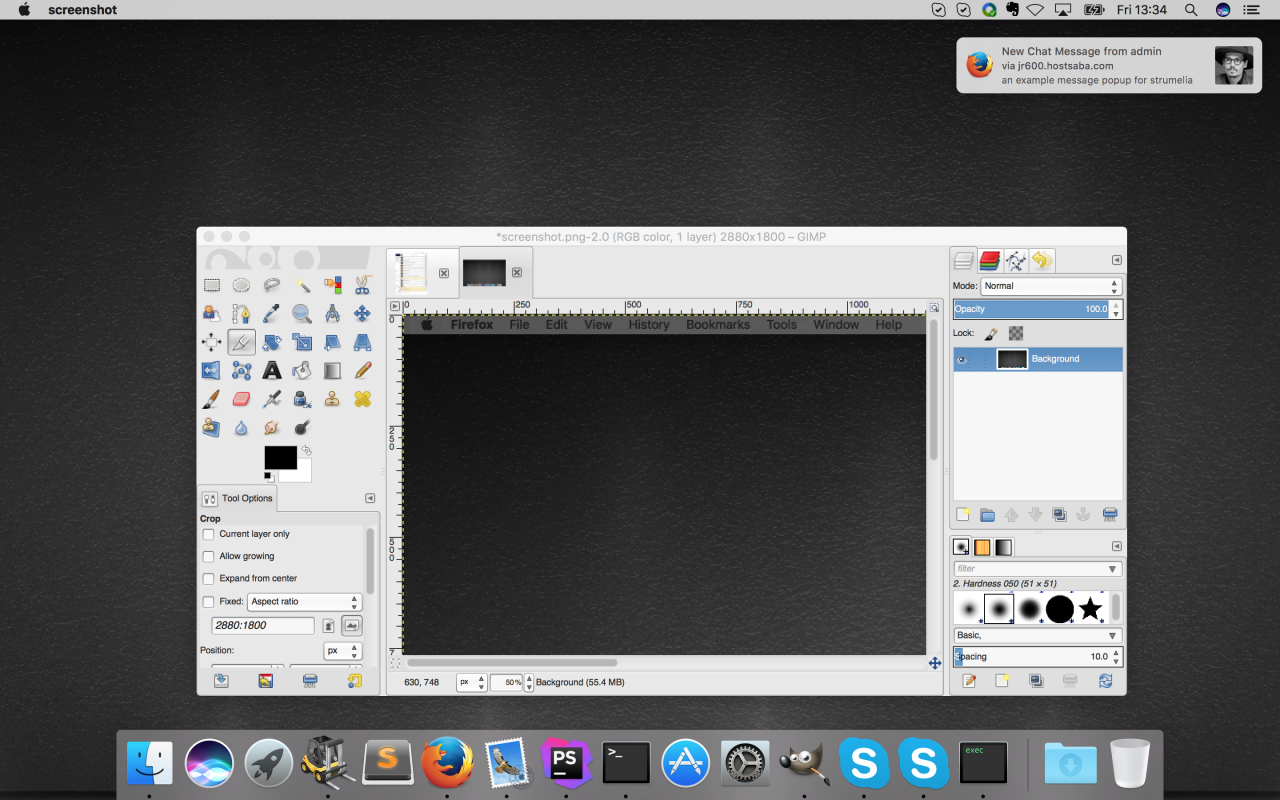
Task: Pick the Text tool in toolbox
Action: (271, 371)
